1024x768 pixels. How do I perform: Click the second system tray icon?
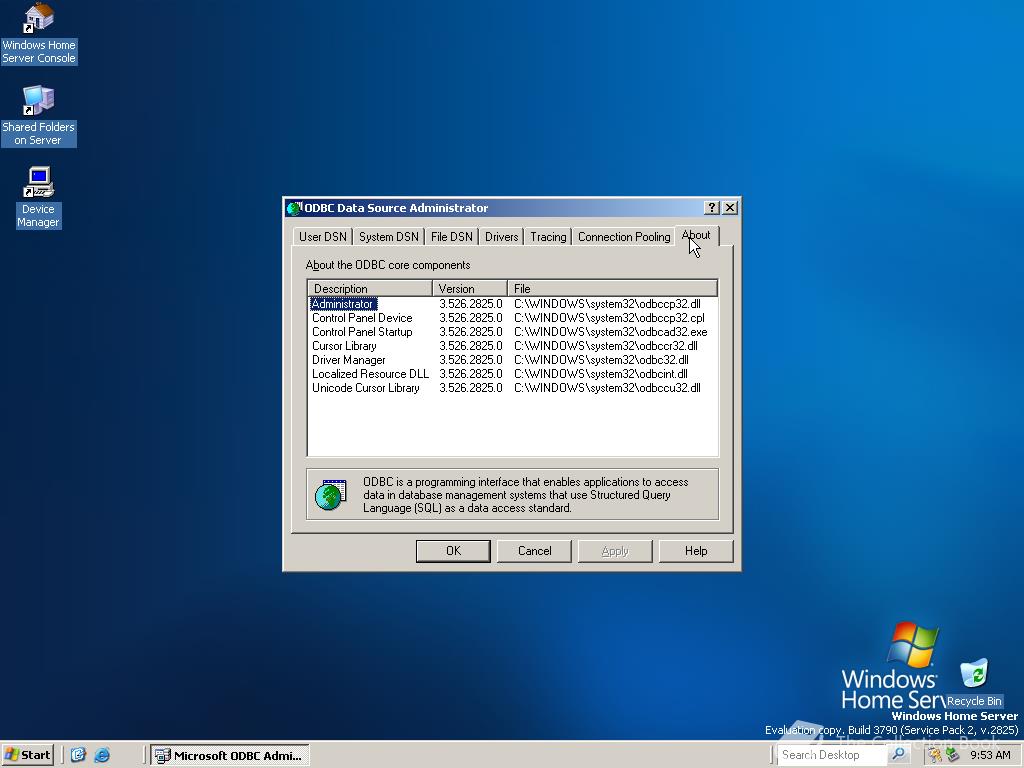coord(952,755)
